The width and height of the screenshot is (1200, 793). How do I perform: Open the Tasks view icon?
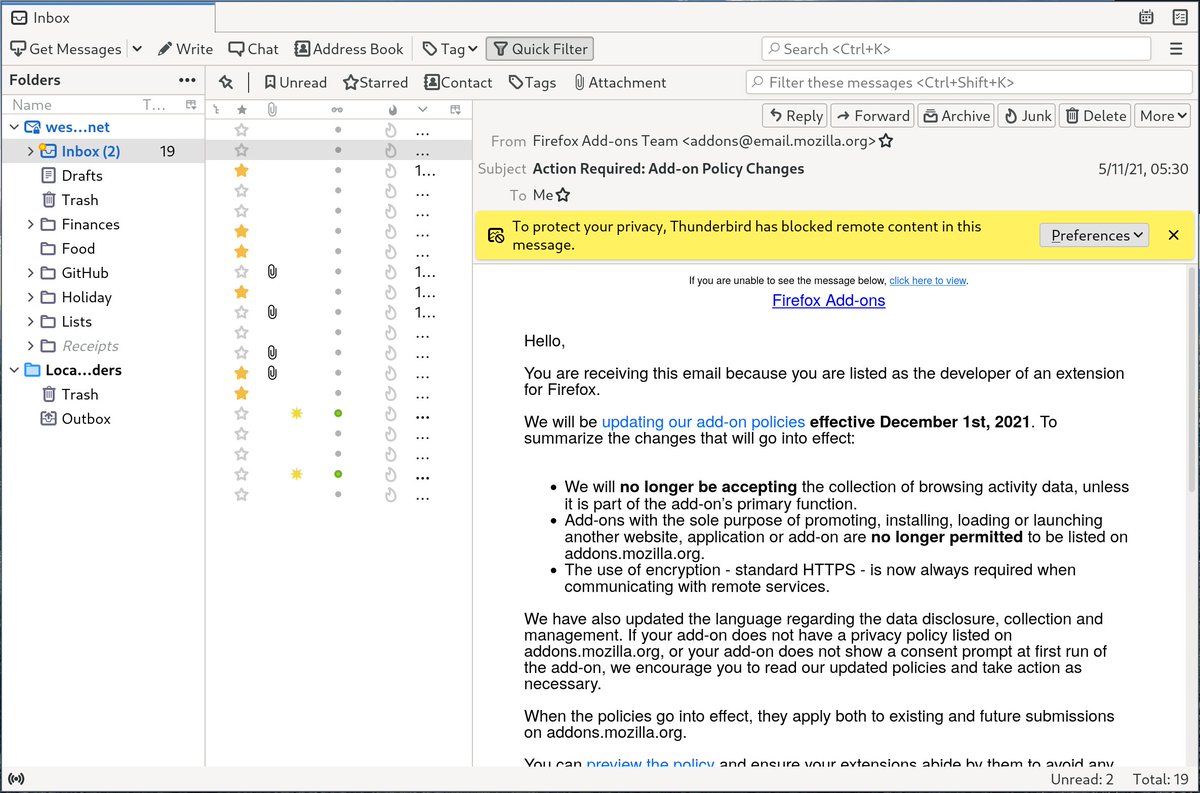[1181, 17]
